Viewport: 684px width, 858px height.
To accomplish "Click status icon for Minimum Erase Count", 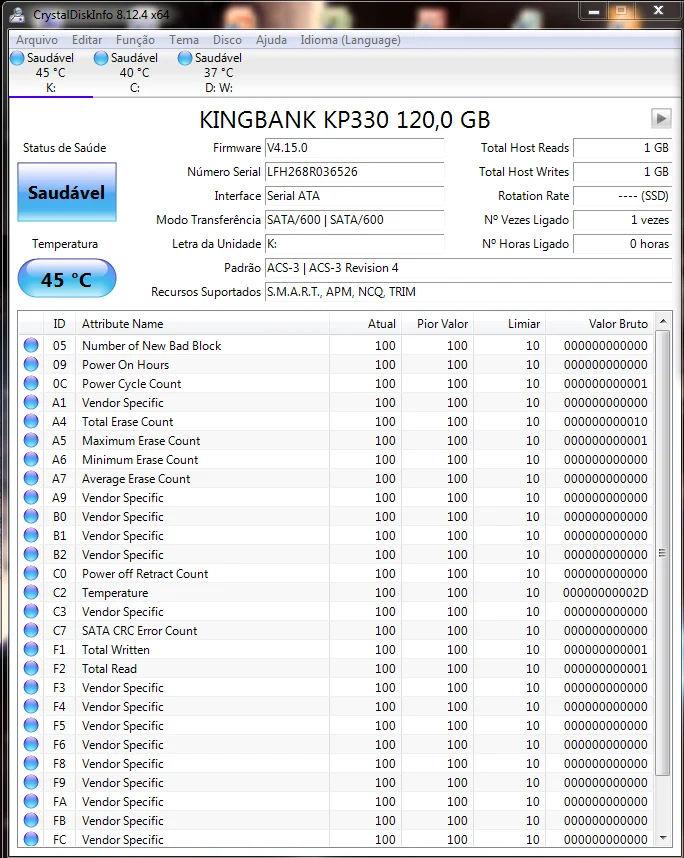I will pyautogui.click(x=31, y=459).
